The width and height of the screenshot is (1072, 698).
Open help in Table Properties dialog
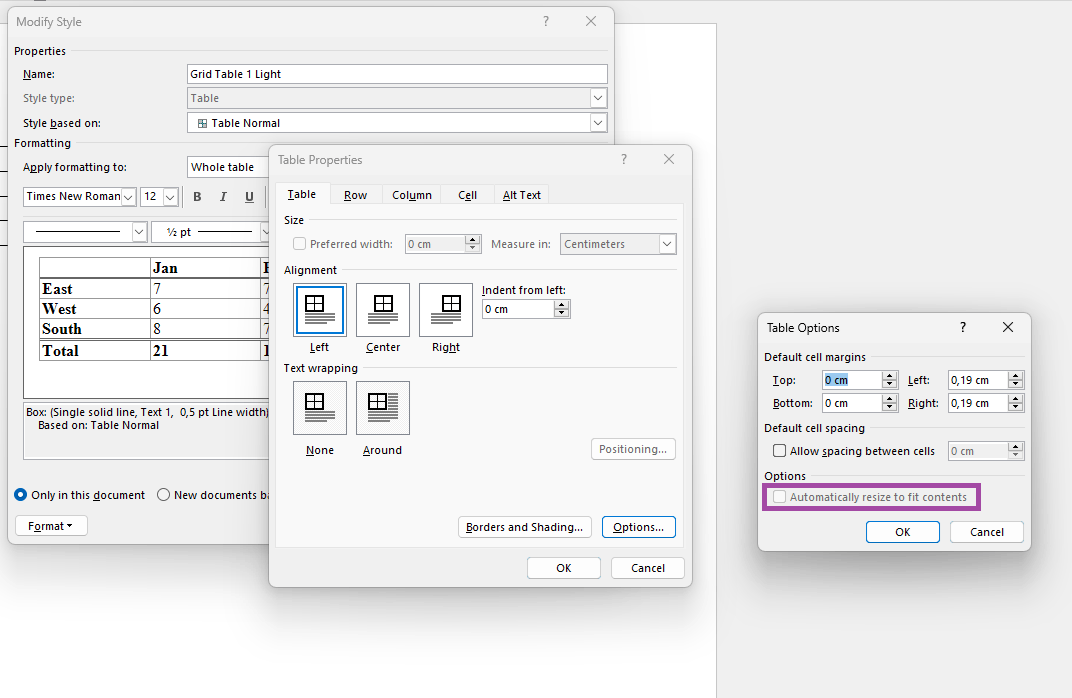point(624,159)
